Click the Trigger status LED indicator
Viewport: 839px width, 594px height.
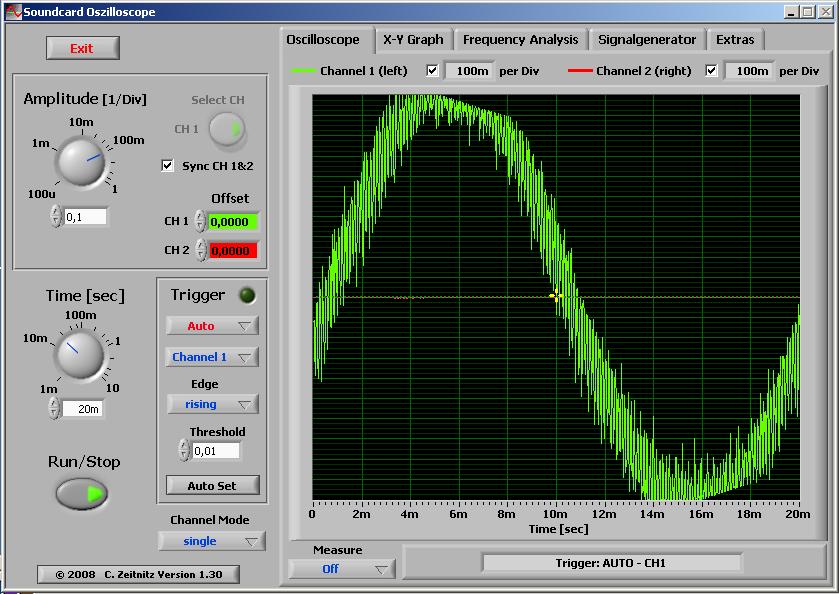click(x=246, y=295)
